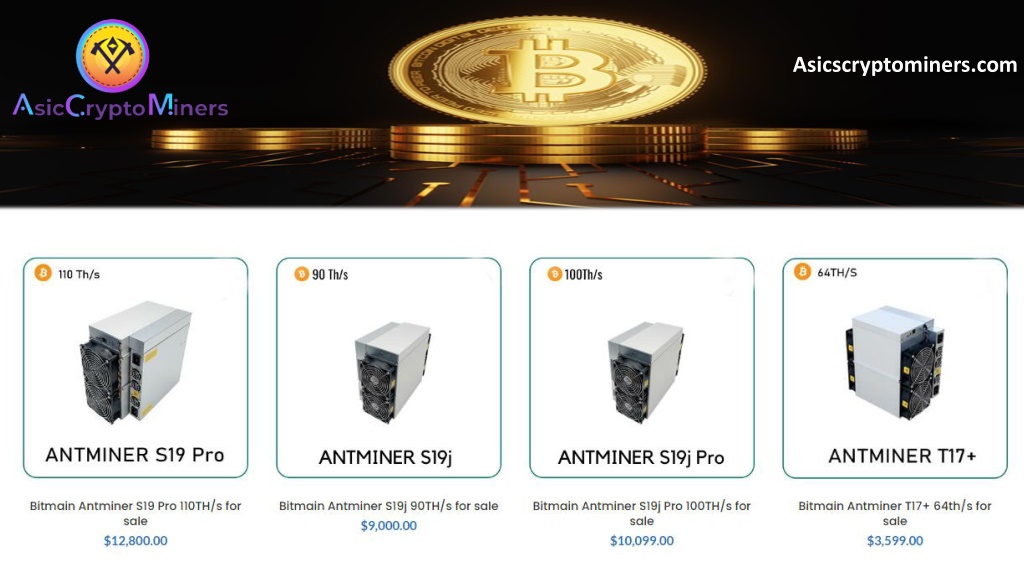Click the bitcoin badge next to 110 Th/s
1024x576 pixels.
[x=43, y=273]
